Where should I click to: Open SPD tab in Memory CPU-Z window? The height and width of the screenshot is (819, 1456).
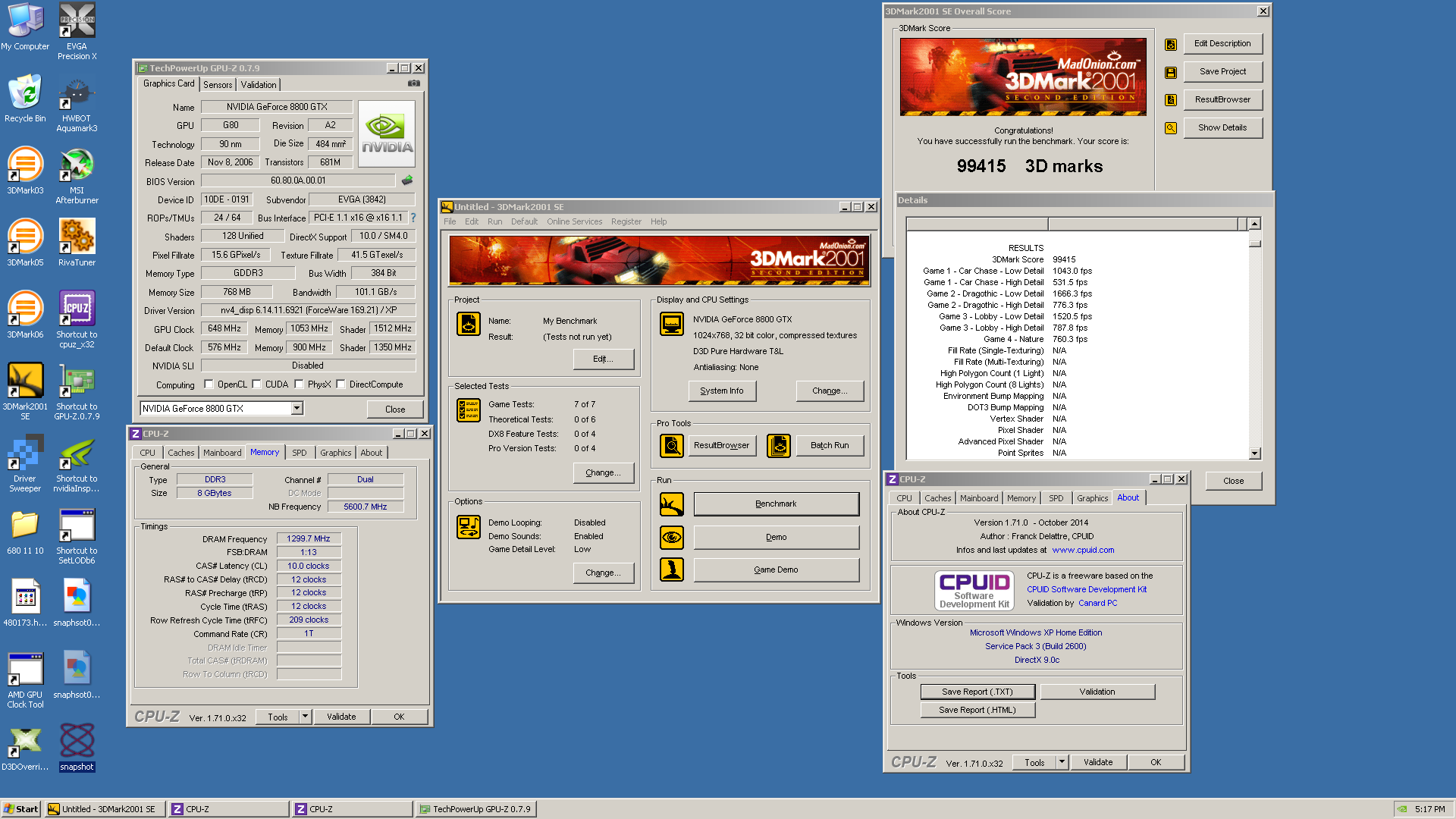click(300, 453)
